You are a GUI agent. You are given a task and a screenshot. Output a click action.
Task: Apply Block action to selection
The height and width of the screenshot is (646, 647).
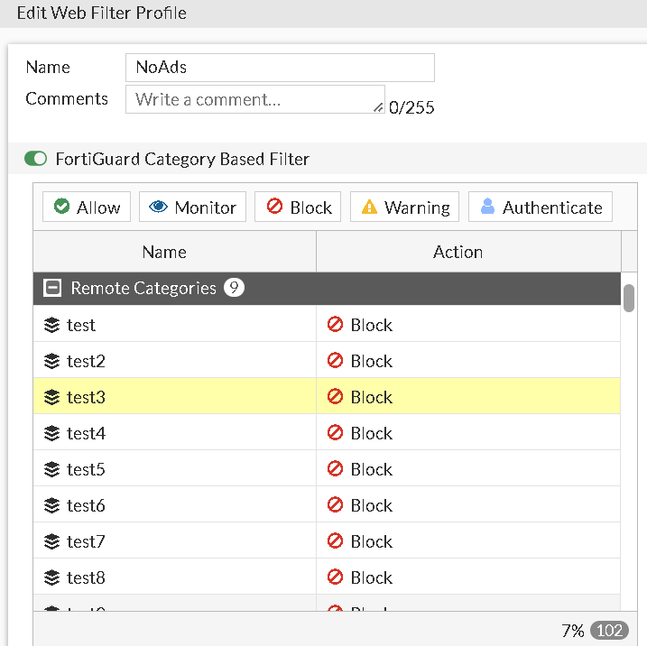pos(298,207)
